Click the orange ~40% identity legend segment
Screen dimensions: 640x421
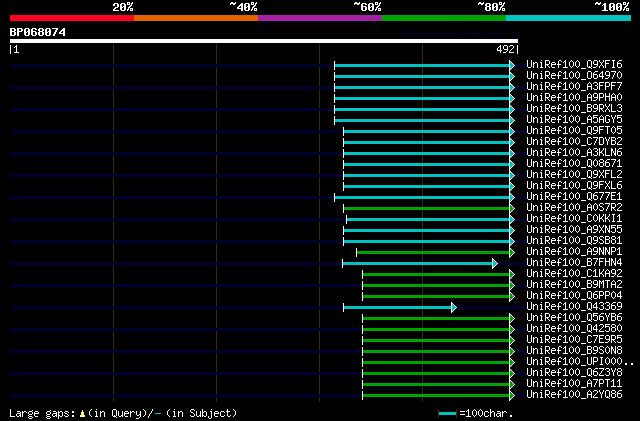tap(196, 18)
